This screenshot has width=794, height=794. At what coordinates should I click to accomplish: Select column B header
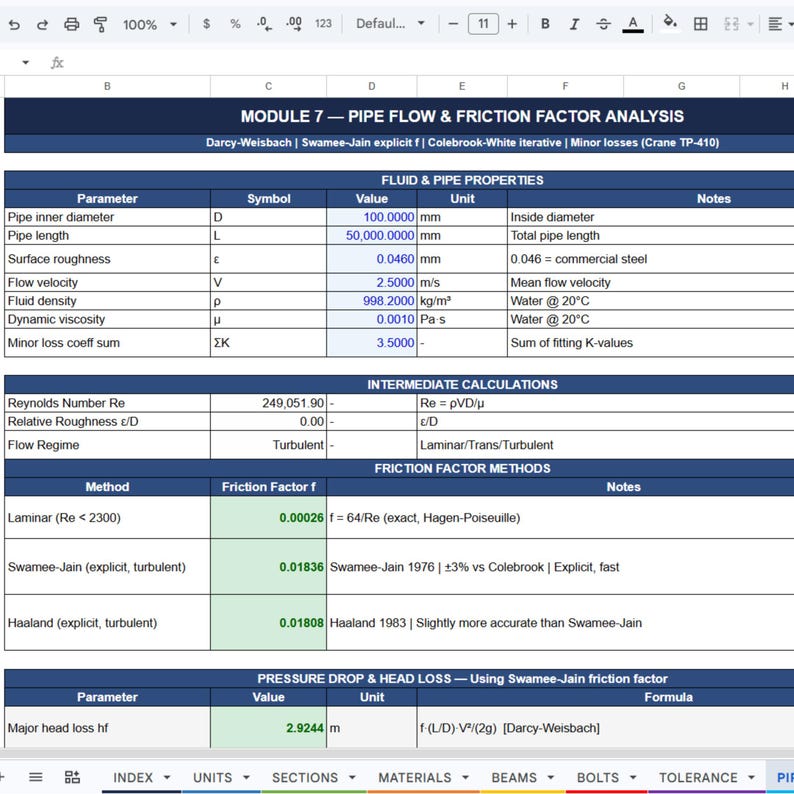(107, 86)
